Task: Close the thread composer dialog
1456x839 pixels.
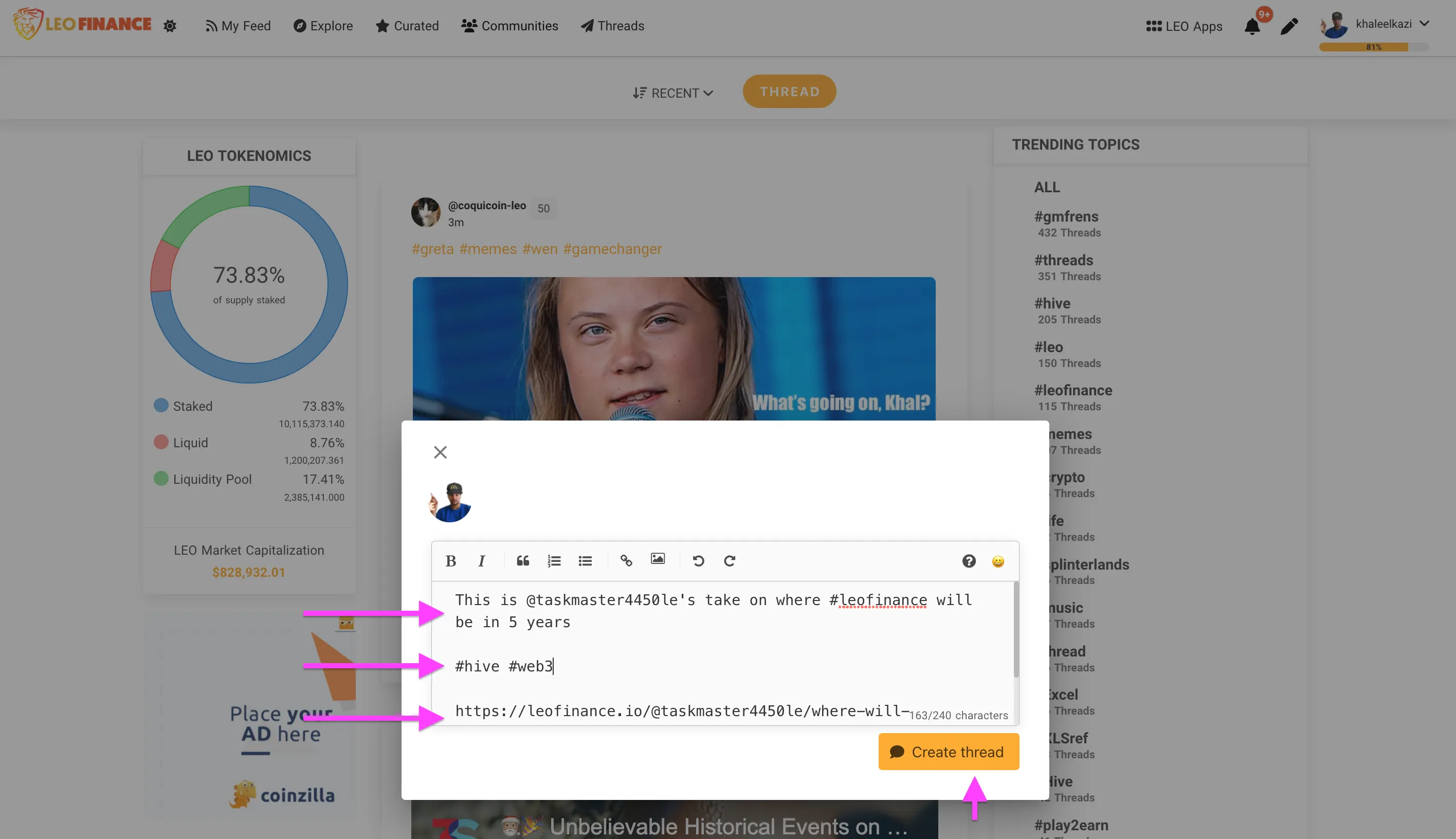Action: [440, 452]
